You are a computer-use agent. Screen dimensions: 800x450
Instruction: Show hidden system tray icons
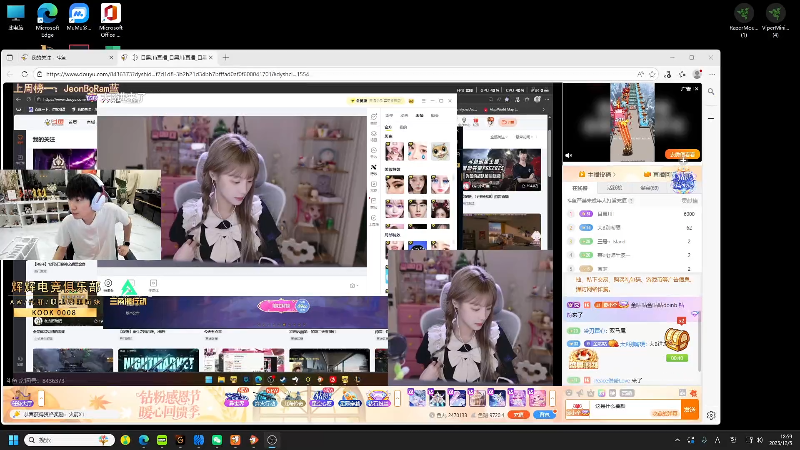[677, 440]
